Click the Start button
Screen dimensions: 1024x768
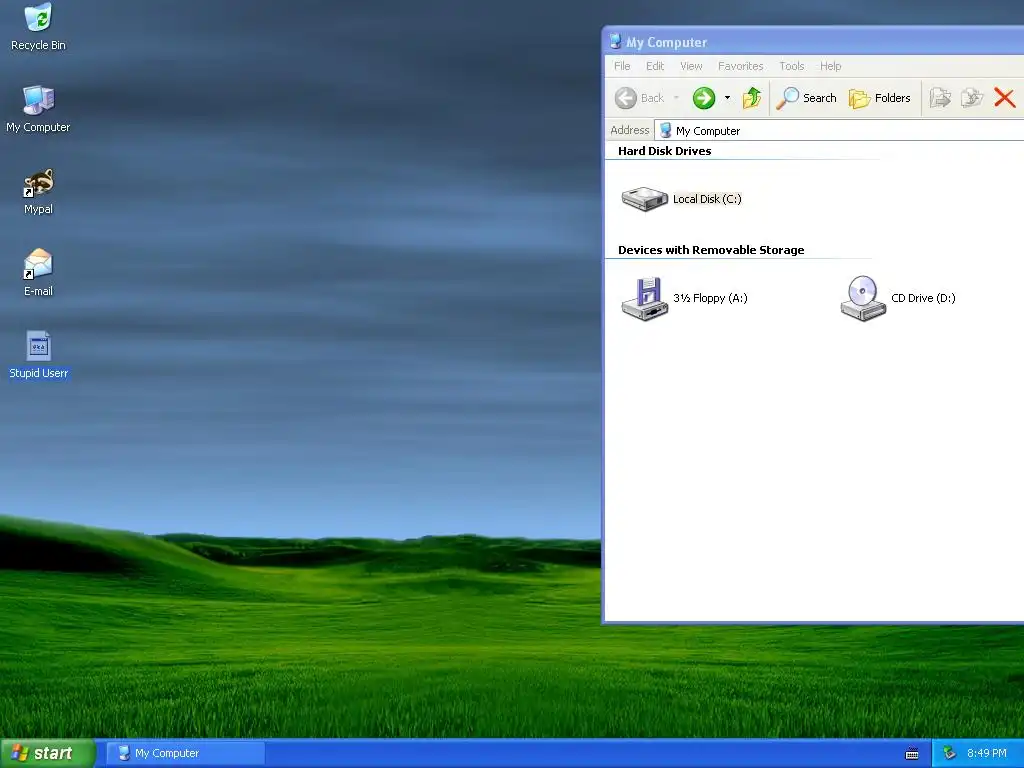pos(47,754)
